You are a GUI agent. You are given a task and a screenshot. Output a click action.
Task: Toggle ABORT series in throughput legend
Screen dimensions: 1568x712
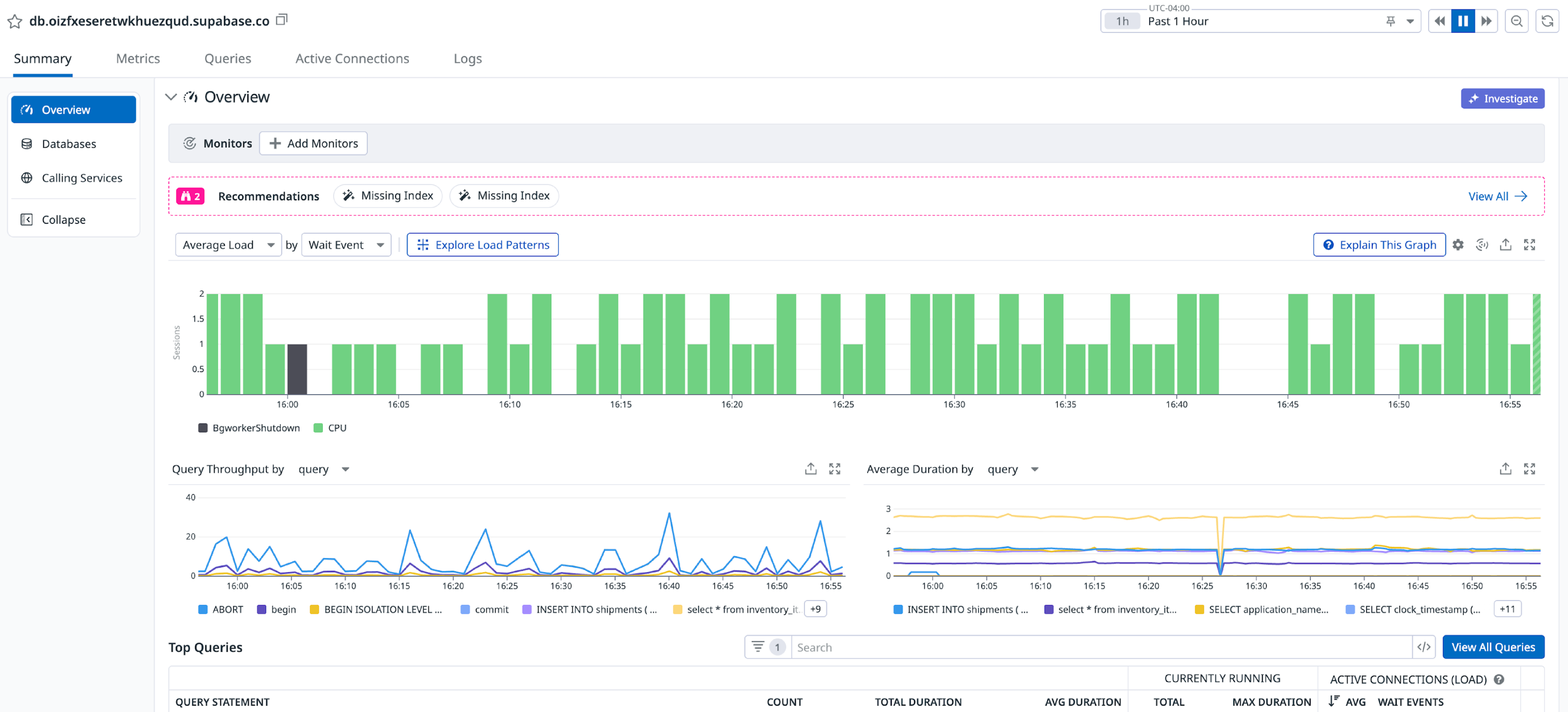[x=220, y=609]
